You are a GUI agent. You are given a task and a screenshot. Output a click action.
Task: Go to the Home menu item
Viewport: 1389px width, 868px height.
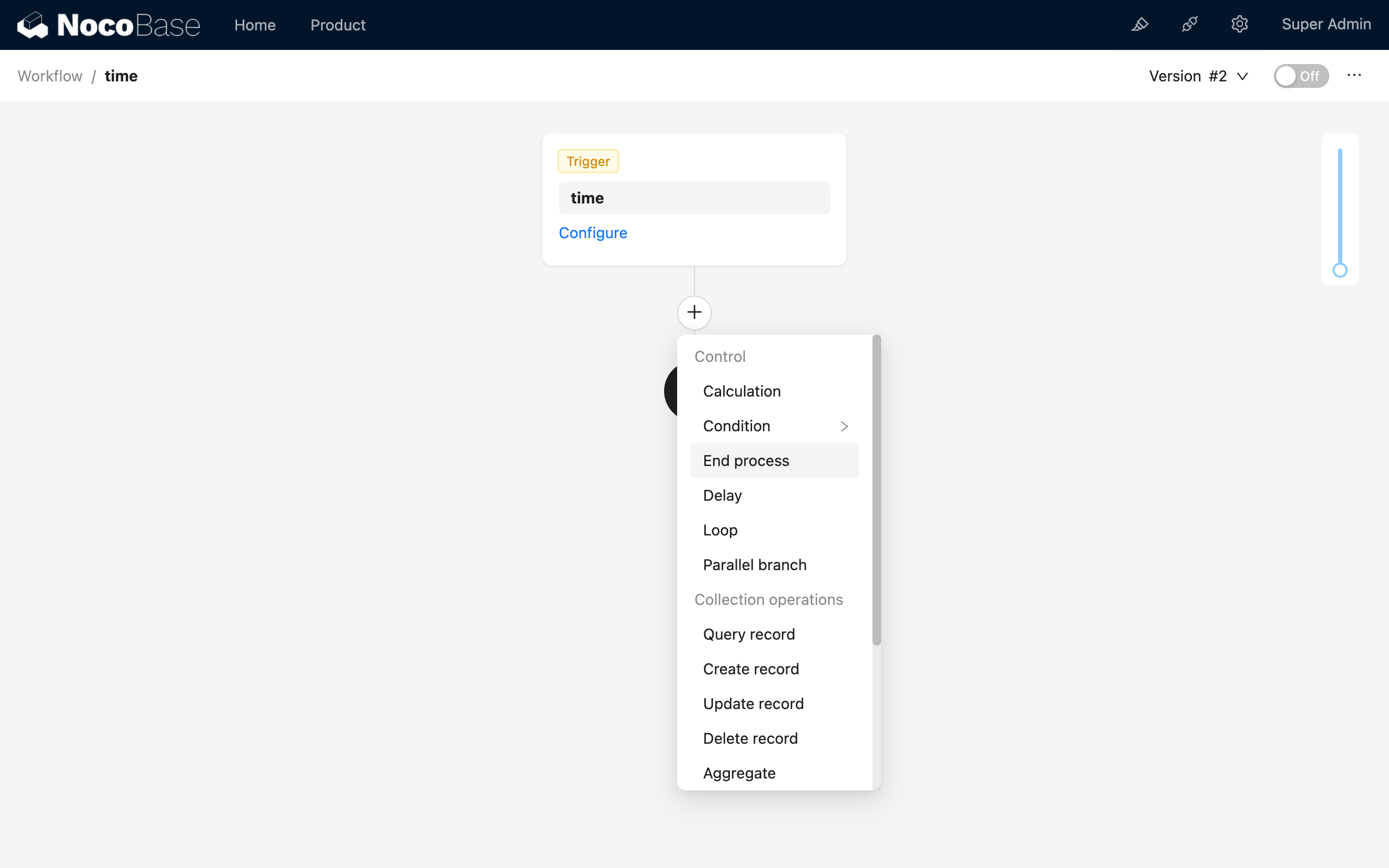pyautogui.click(x=255, y=25)
